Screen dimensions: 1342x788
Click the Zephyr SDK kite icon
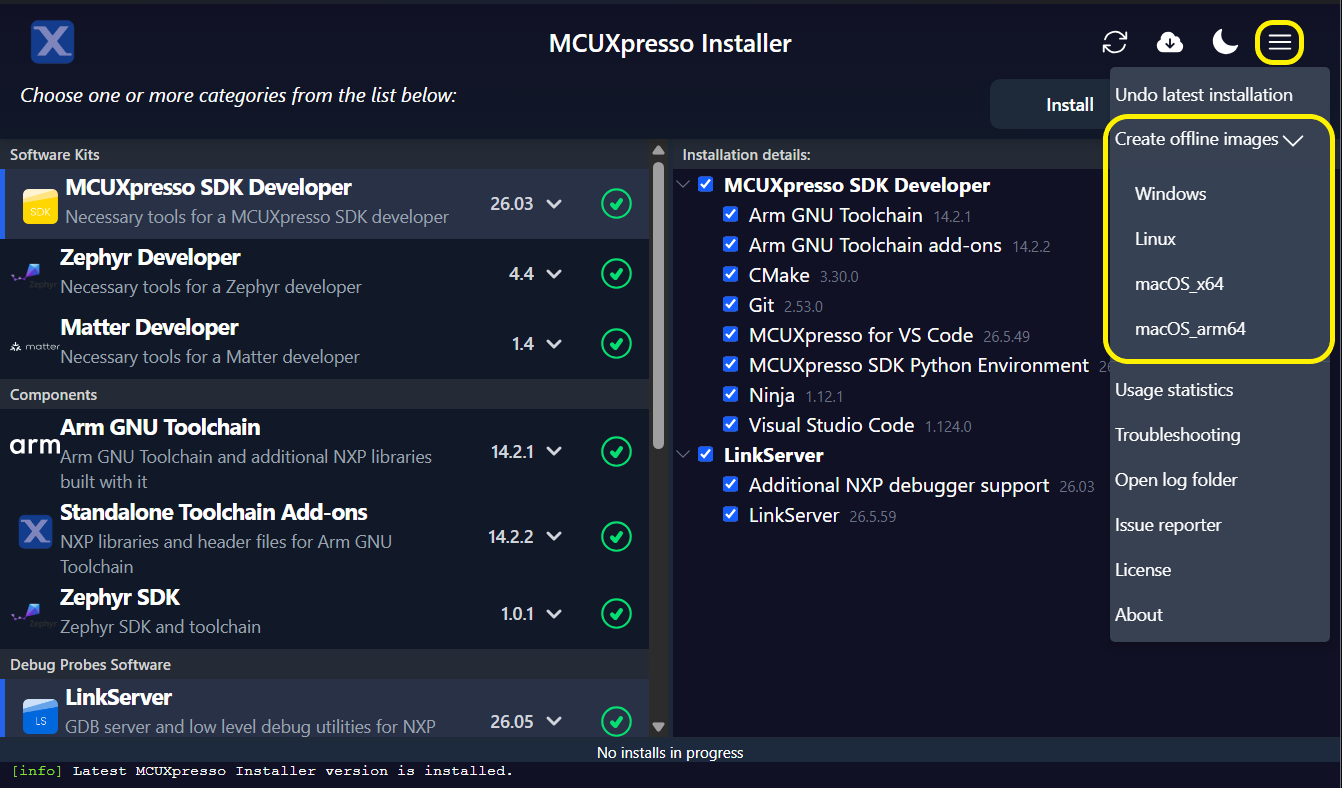point(34,614)
